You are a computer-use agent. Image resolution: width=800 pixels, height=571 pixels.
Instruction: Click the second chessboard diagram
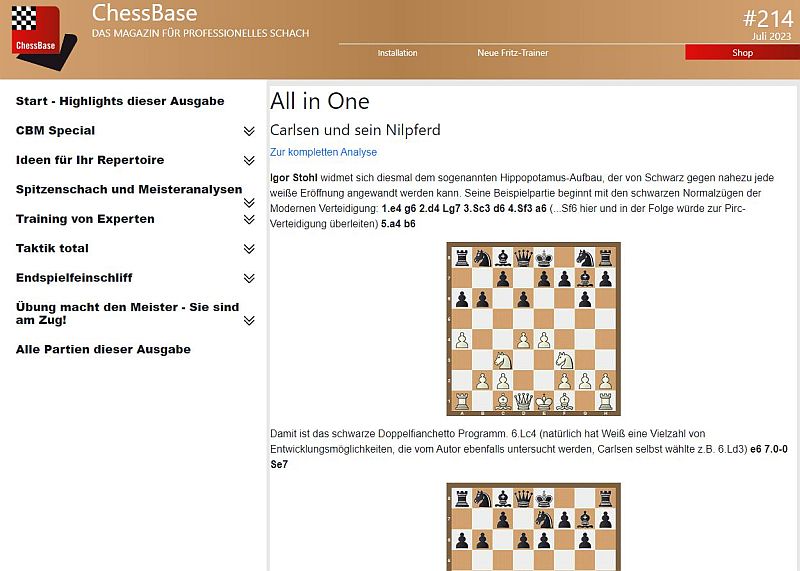pyautogui.click(x=532, y=526)
